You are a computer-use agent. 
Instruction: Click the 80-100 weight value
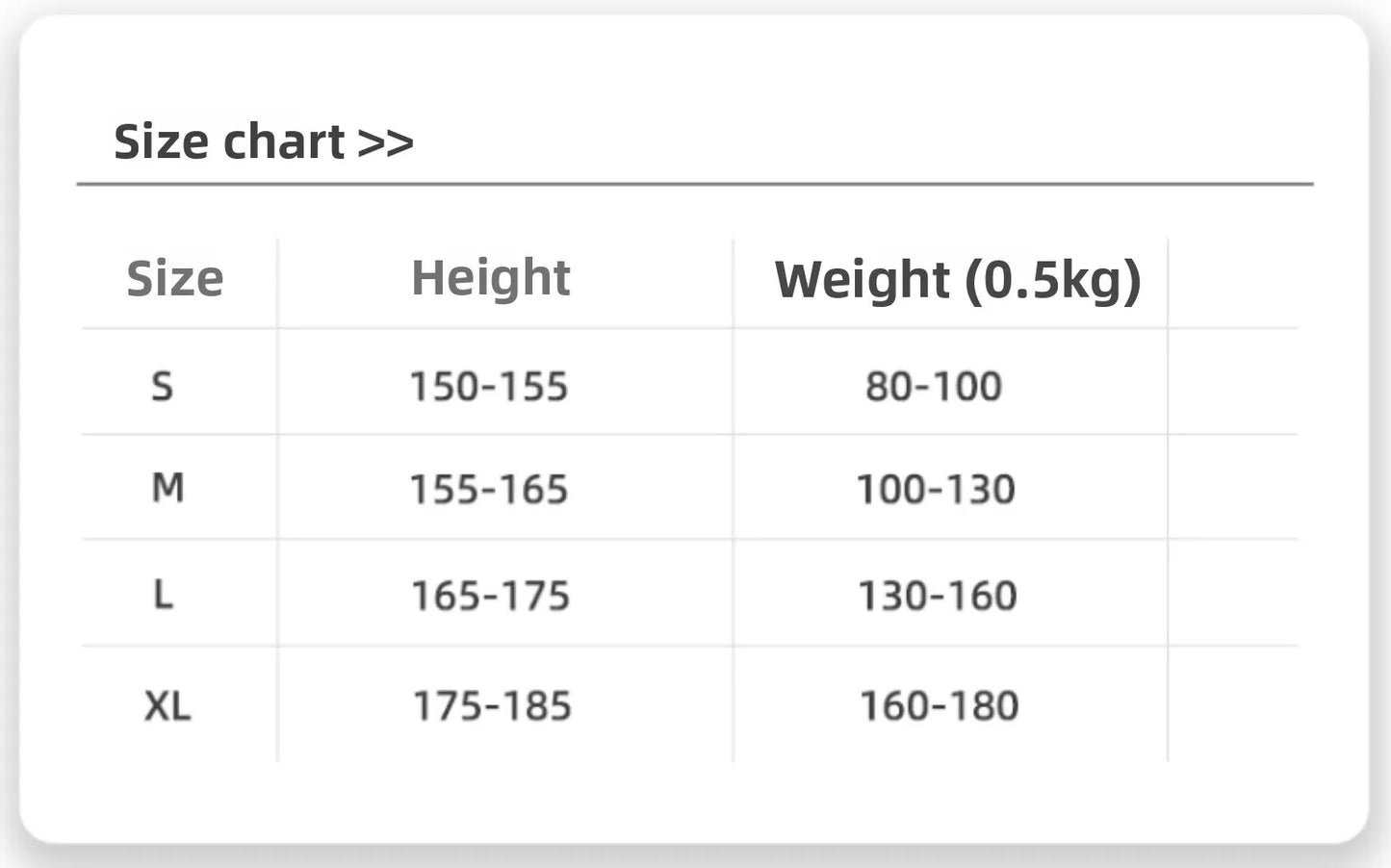(934, 387)
